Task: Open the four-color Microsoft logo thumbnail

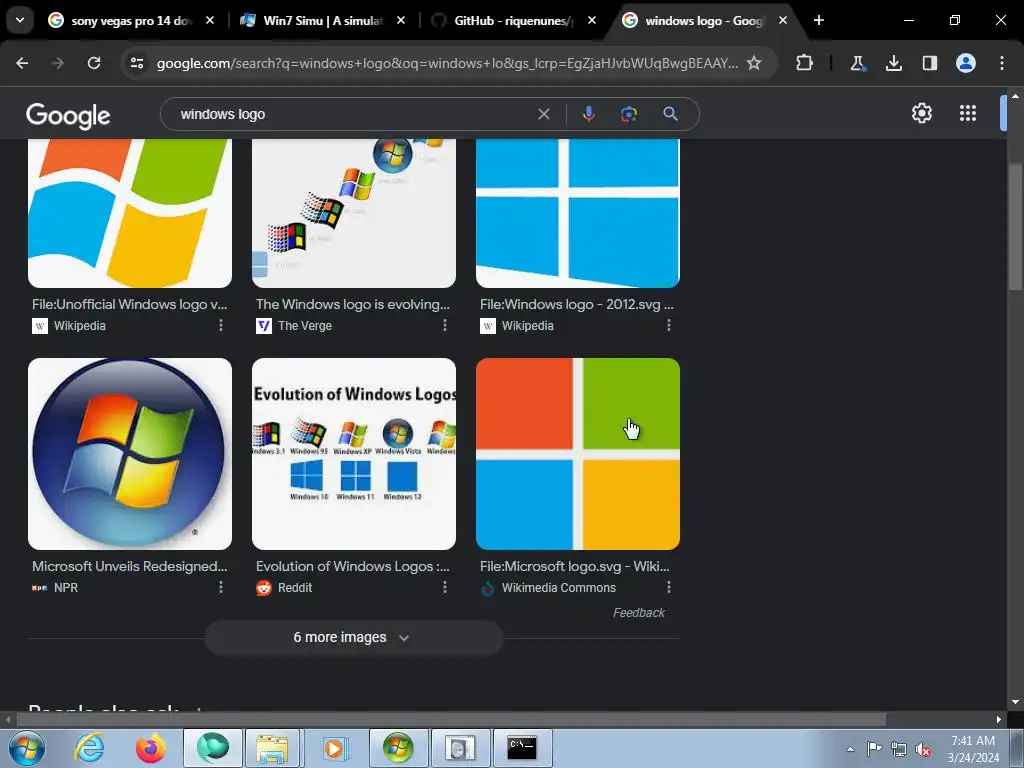Action: click(578, 454)
